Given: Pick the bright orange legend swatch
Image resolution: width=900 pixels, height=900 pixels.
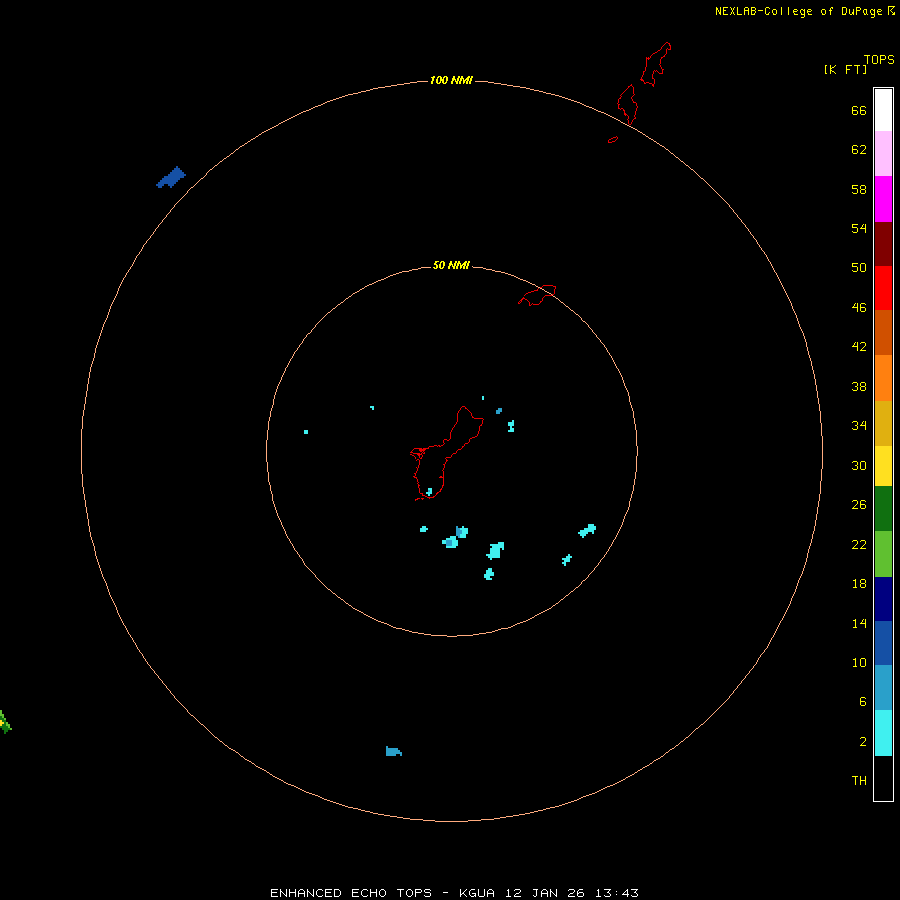Looking at the screenshot, I should [883, 378].
